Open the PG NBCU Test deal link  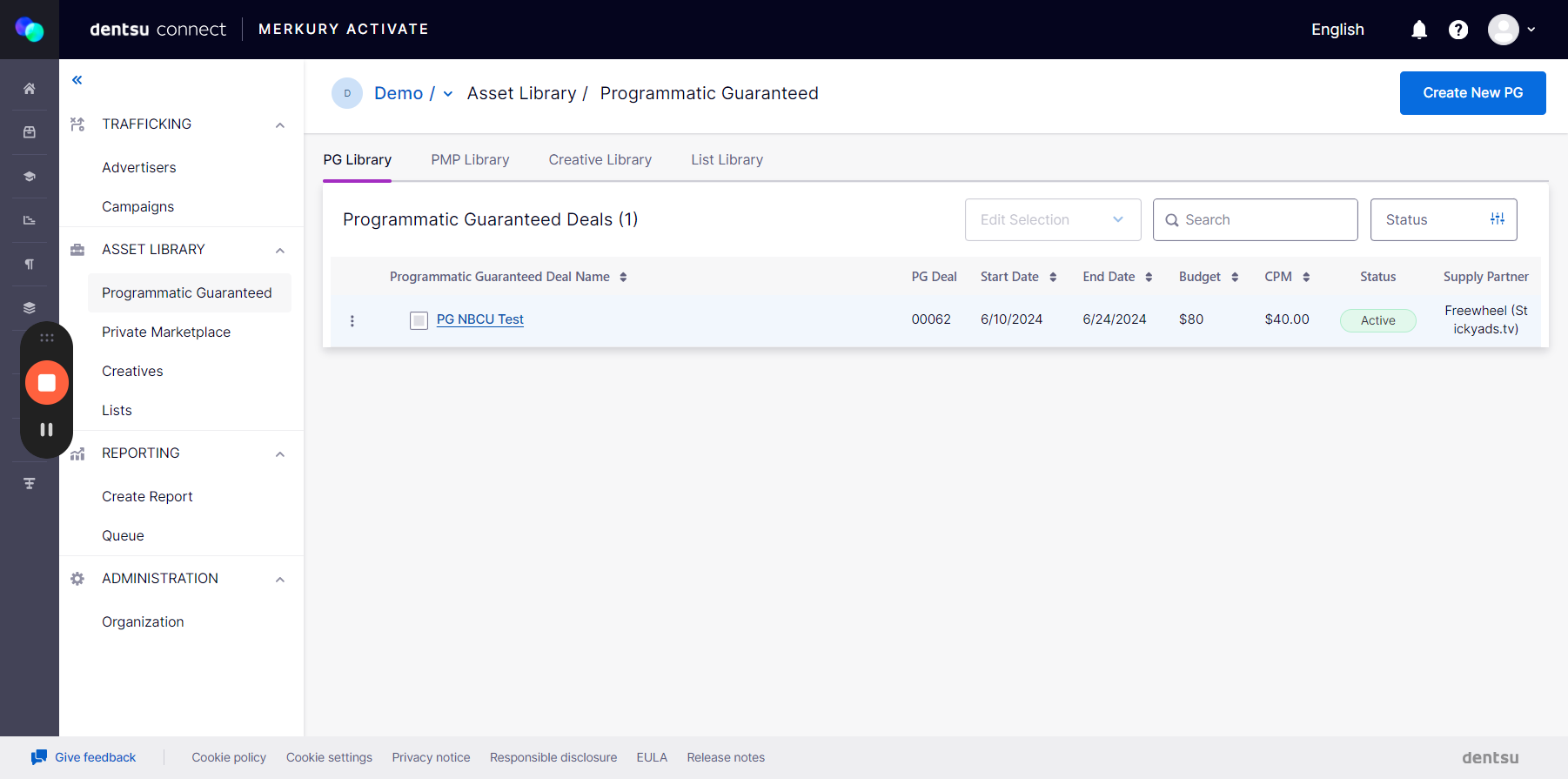pyautogui.click(x=480, y=319)
